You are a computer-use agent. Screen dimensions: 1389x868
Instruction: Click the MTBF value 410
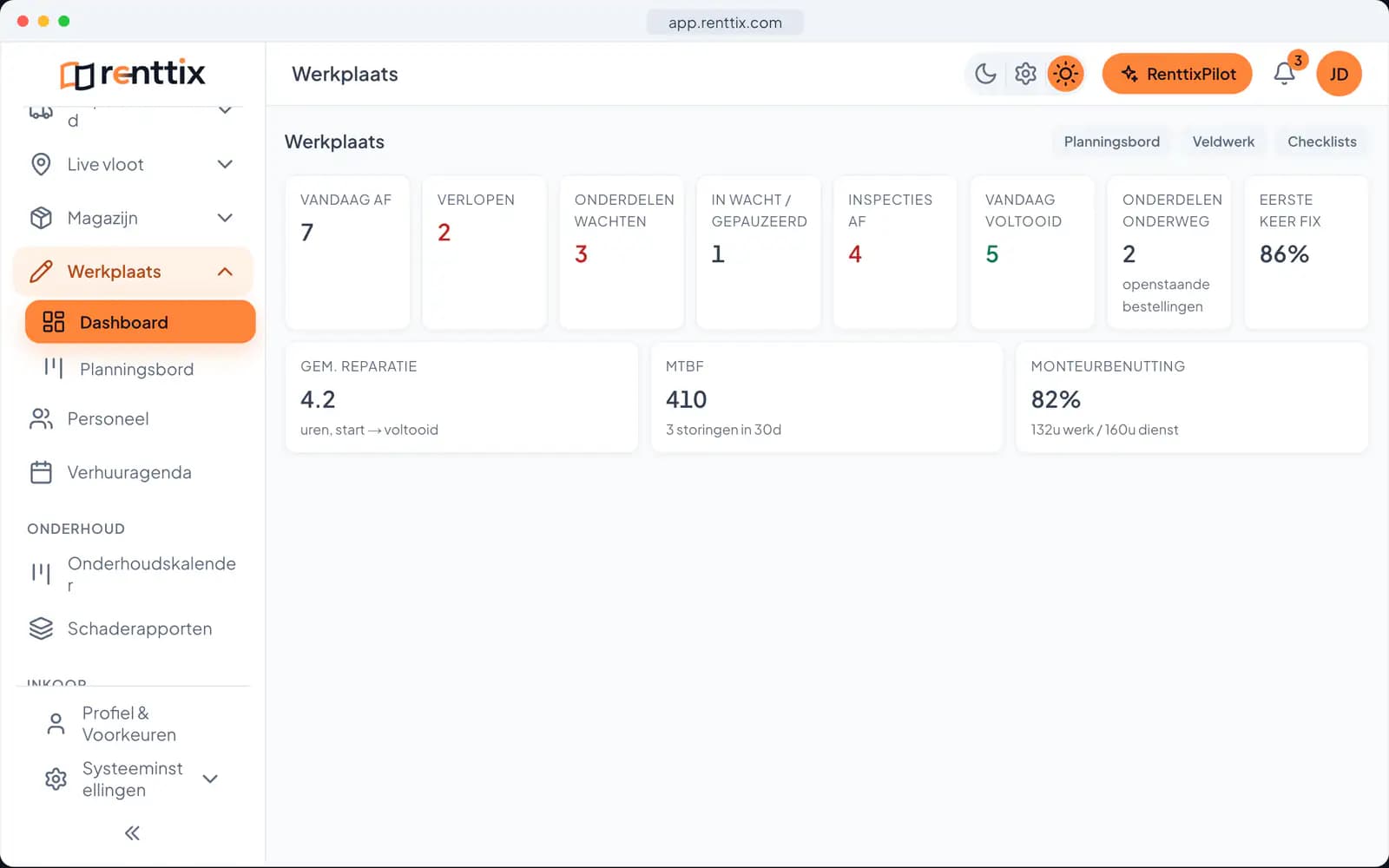click(686, 399)
